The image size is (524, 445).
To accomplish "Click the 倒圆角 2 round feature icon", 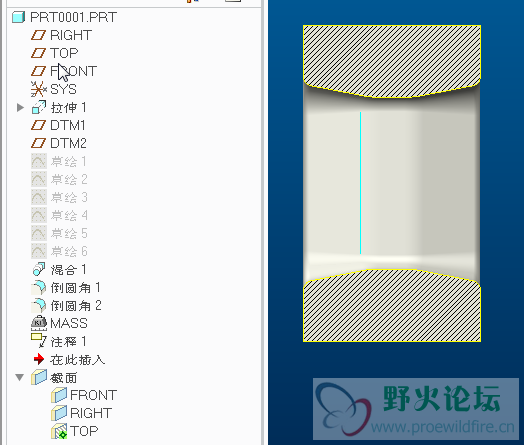I will coord(39,305).
